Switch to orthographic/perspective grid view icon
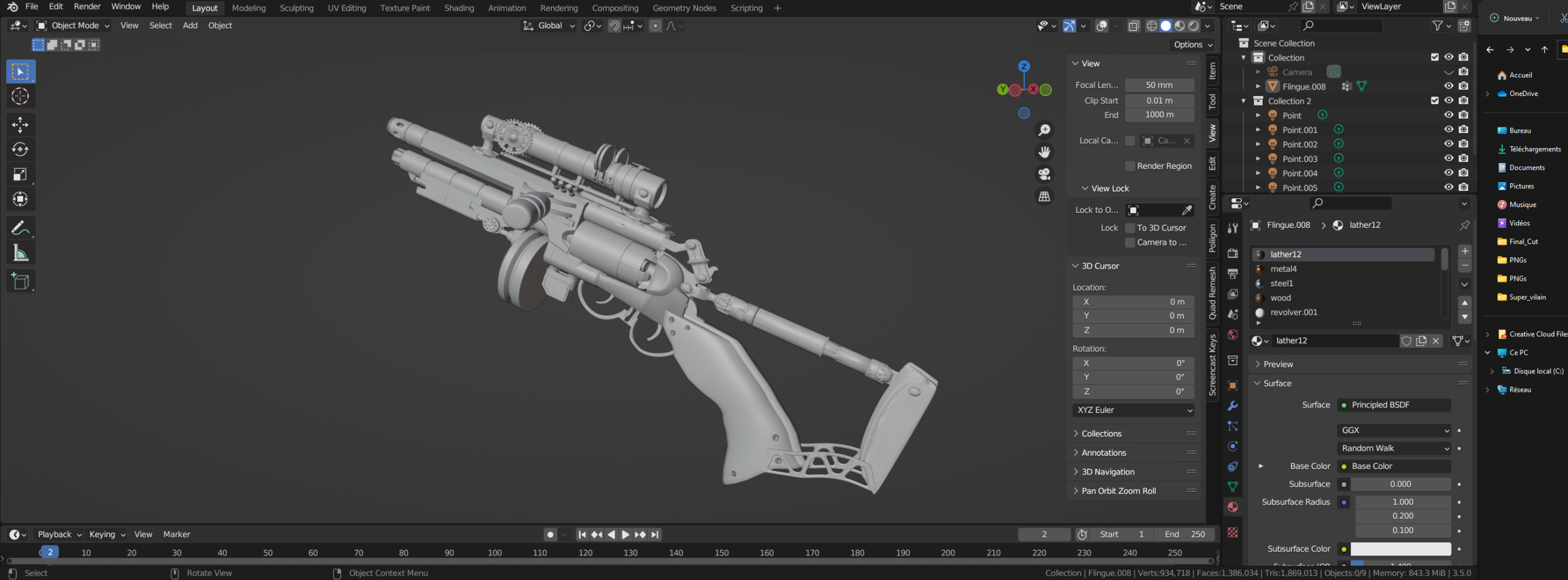 (x=1044, y=196)
